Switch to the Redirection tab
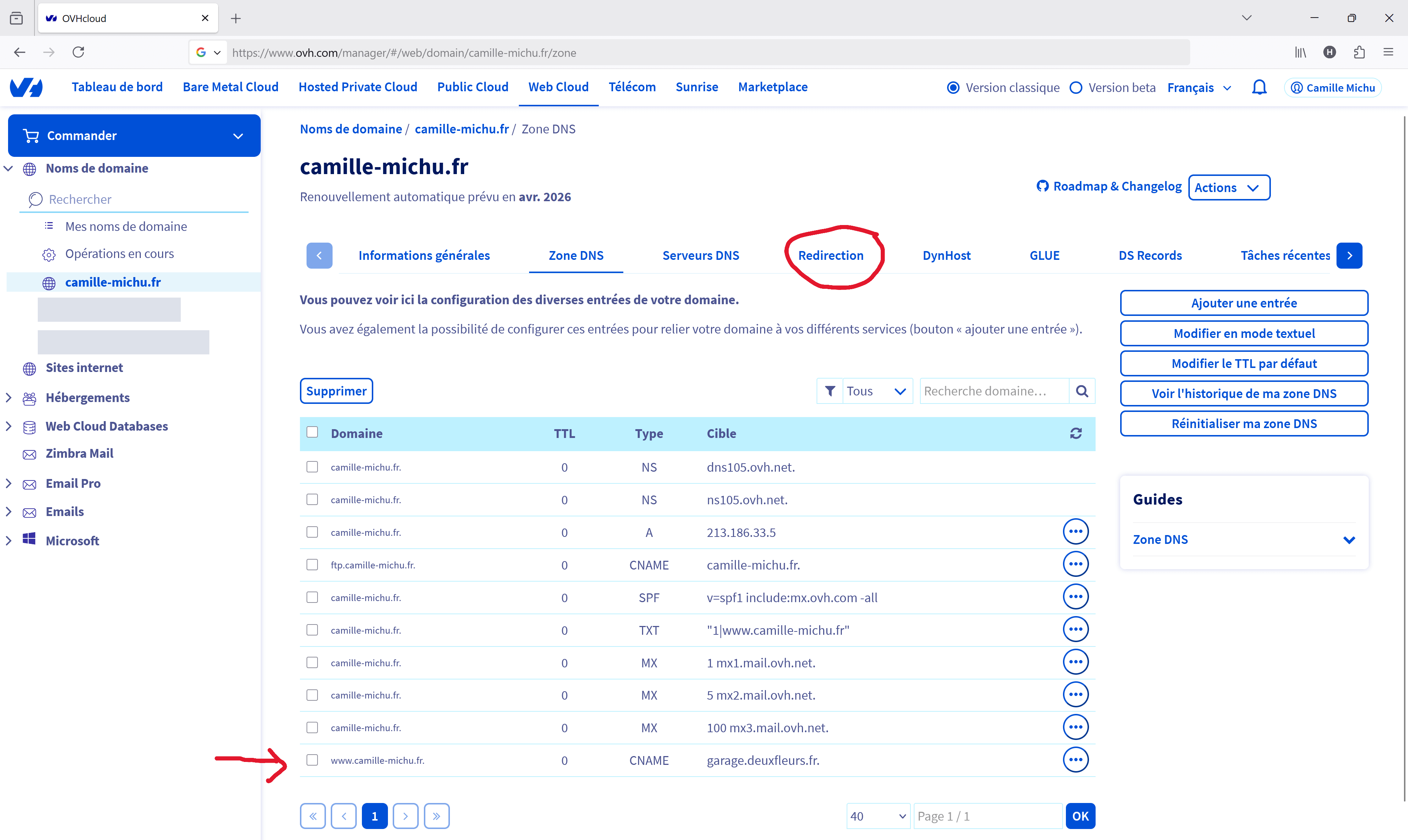This screenshot has height=840, width=1408. pos(830,255)
